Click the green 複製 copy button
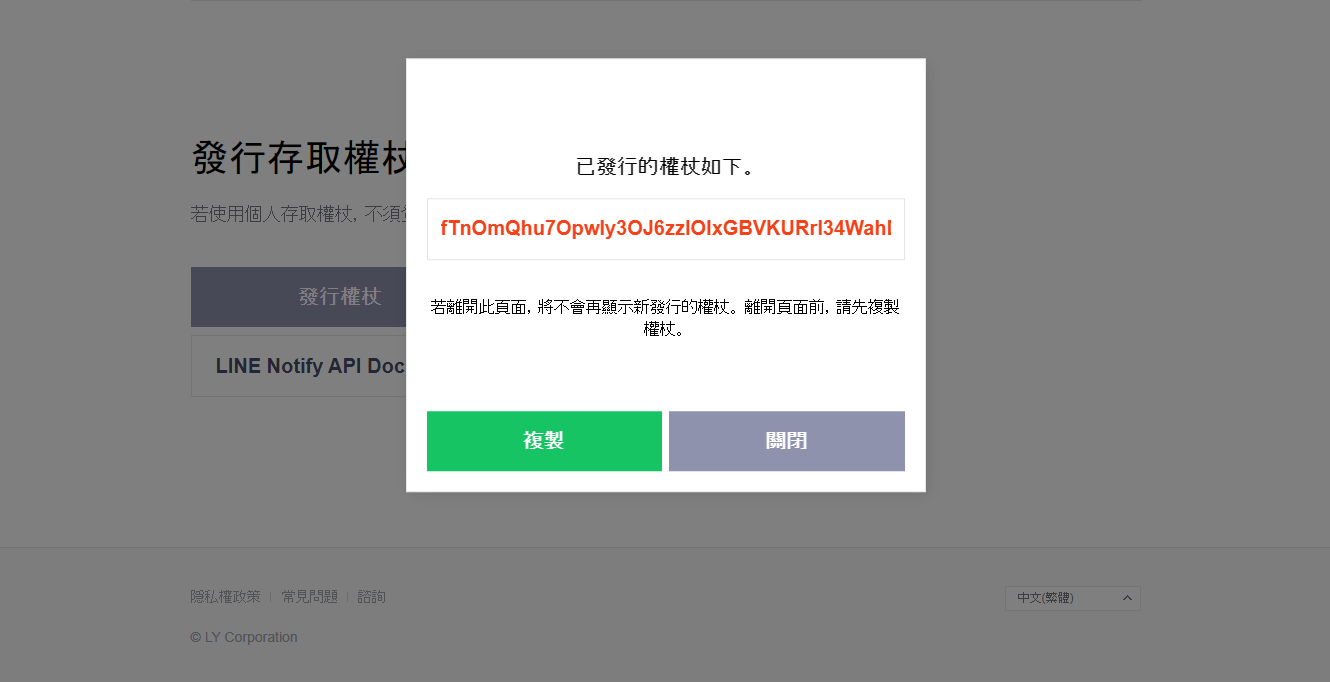The image size is (1330, 682). 544,441
